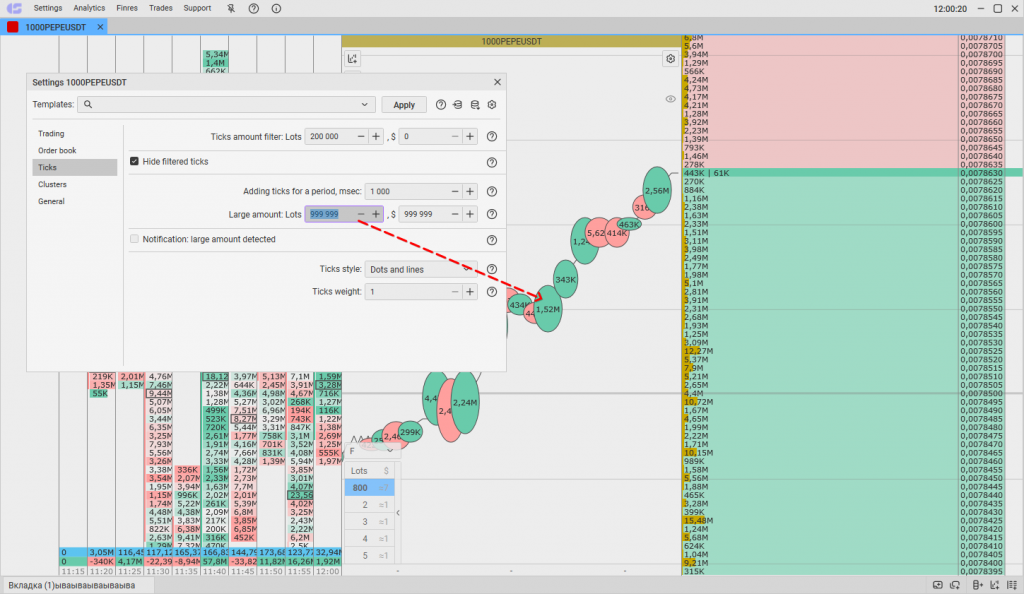Increase the Large amount dollar value
The image size is (1024, 594).
click(470, 214)
